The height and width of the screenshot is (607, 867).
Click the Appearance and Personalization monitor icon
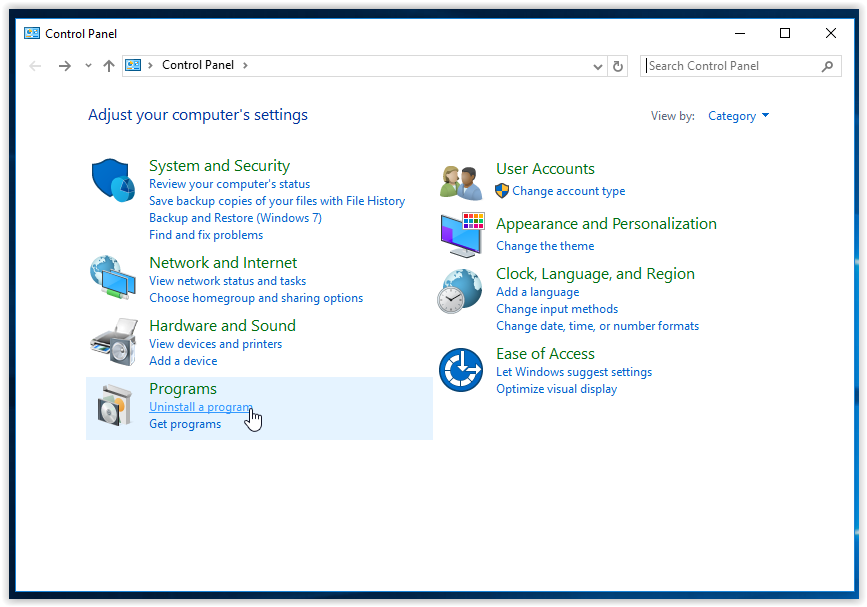[462, 234]
